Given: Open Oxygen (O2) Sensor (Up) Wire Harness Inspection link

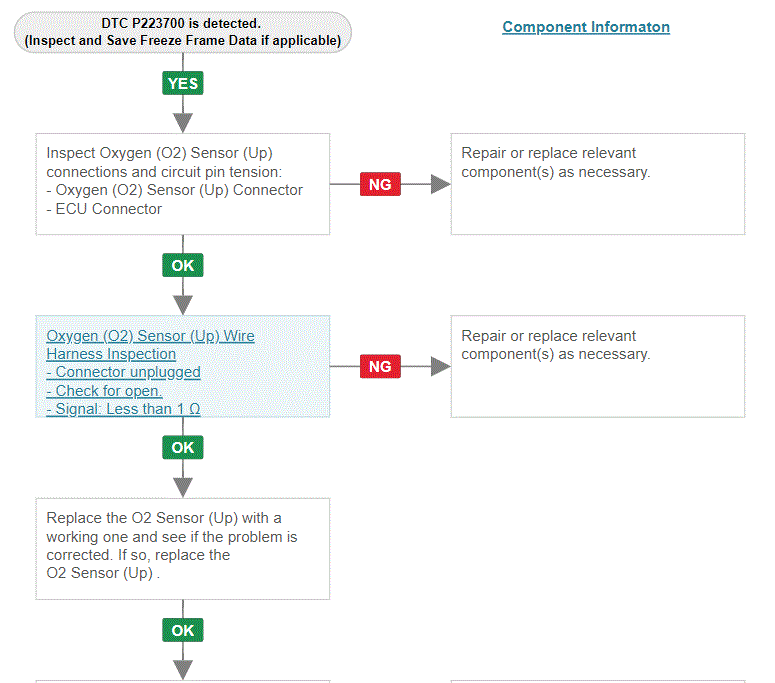Looking at the screenshot, I should [150, 345].
